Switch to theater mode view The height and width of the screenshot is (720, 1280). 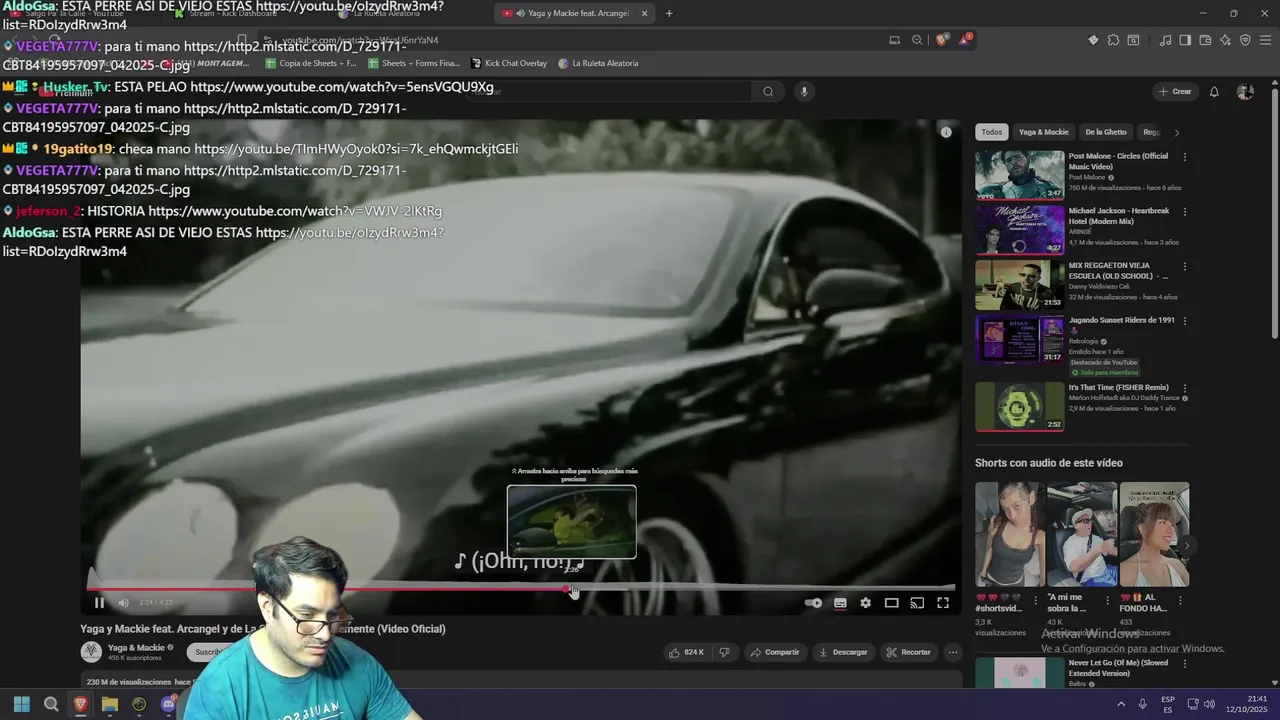pyautogui.click(x=891, y=603)
